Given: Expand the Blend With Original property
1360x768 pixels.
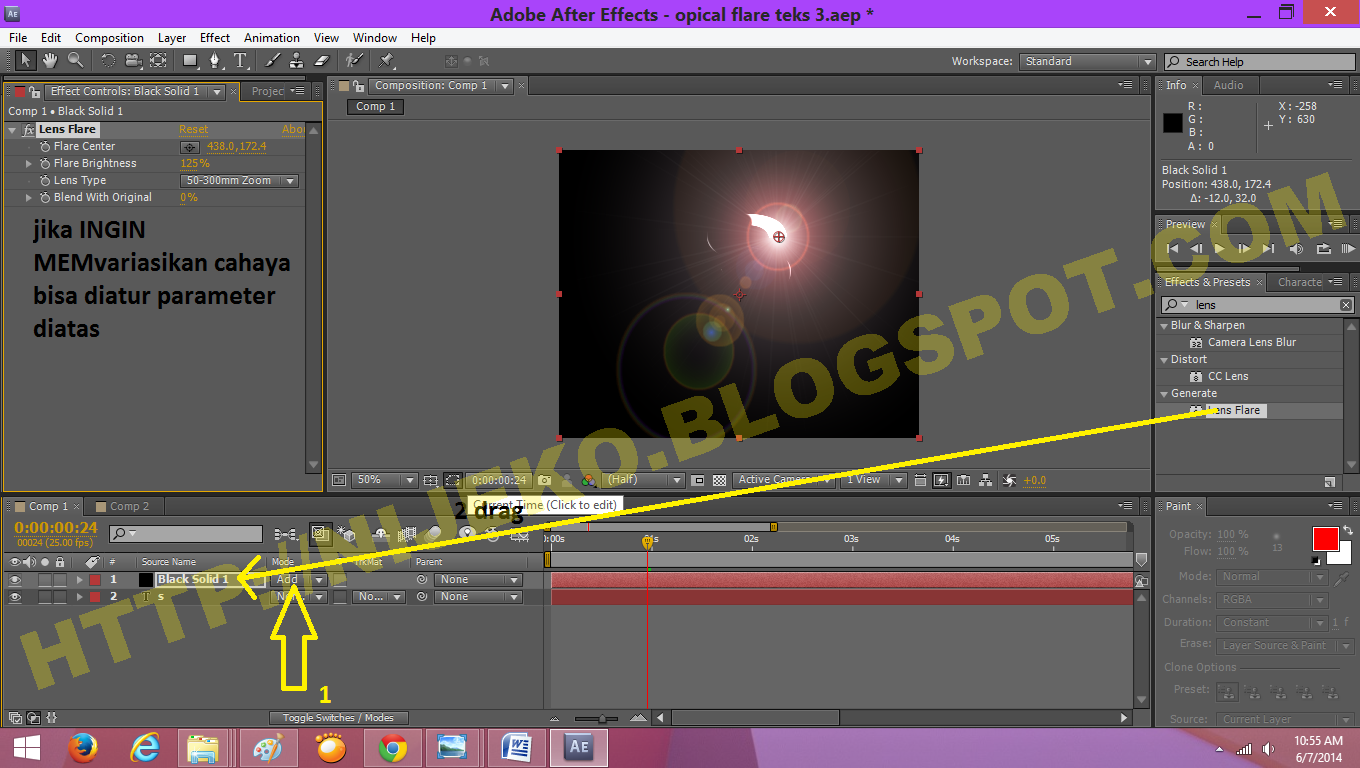Looking at the screenshot, I should point(26,197).
